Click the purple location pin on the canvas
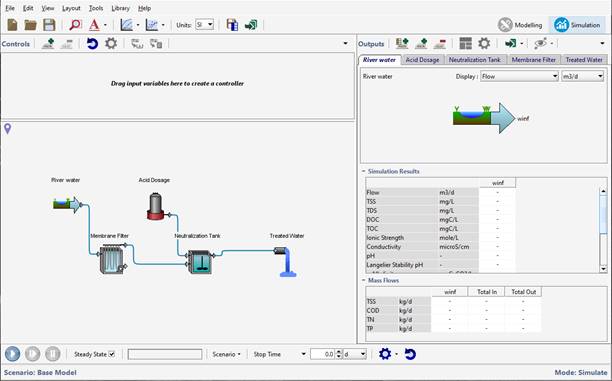612x381 pixels. (7, 128)
